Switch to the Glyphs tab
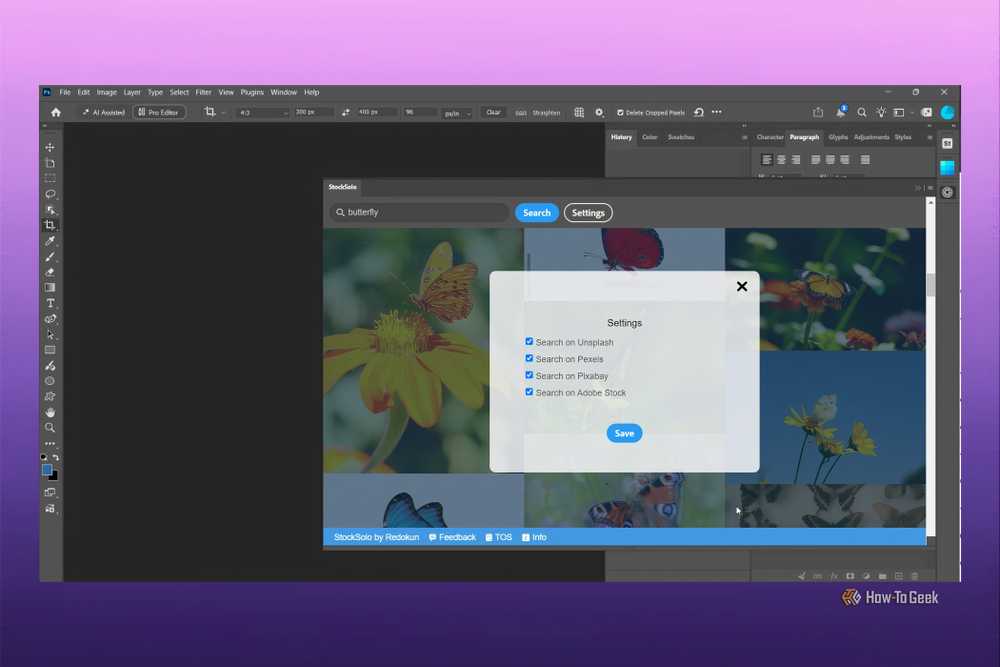Screen dimensions: 1000x667 tap(838, 137)
